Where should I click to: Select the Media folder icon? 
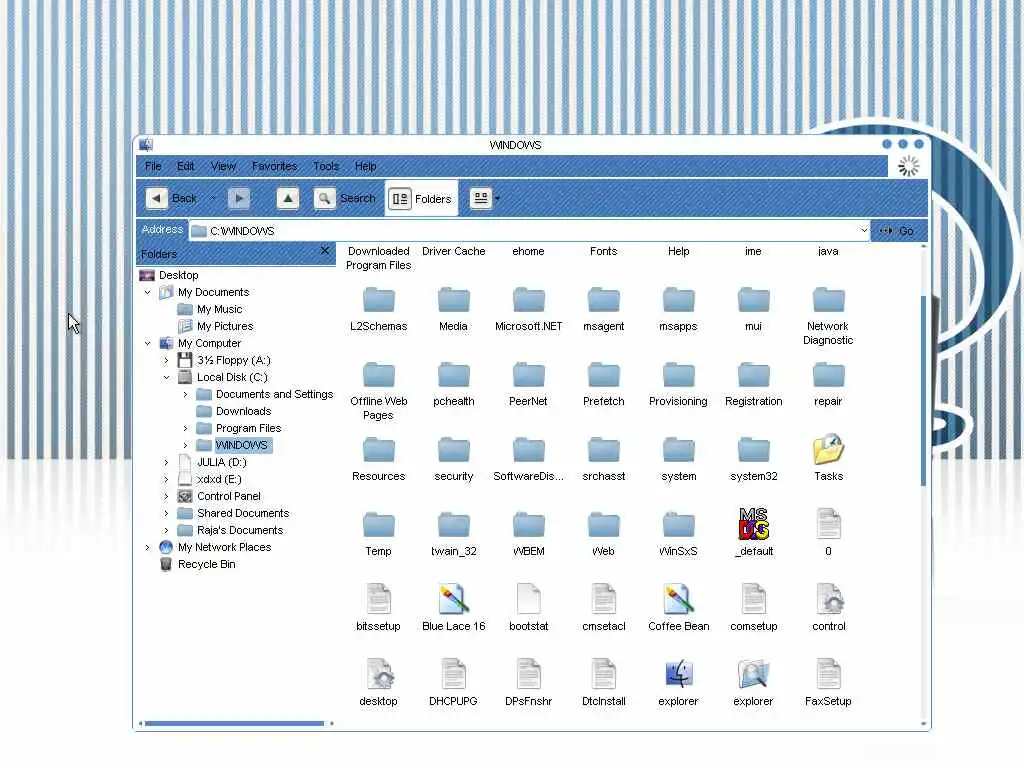tap(453, 300)
